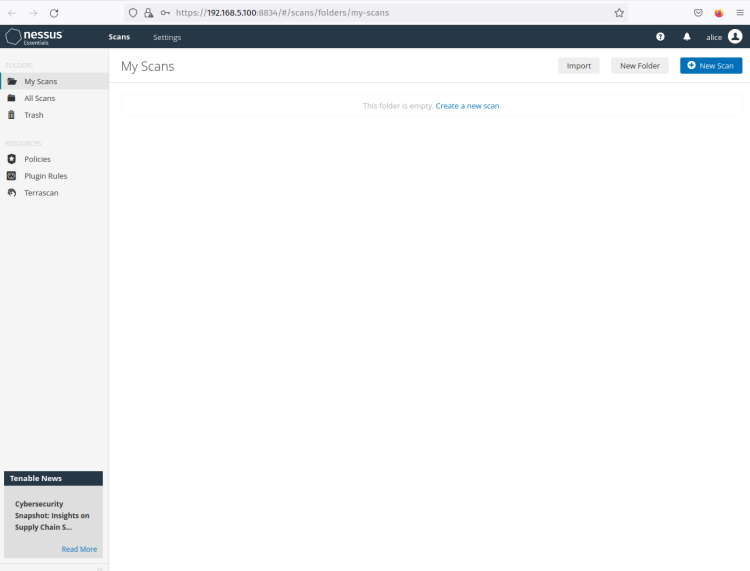Switch to the Scans tab
The image size is (750, 571).
(119, 37)
